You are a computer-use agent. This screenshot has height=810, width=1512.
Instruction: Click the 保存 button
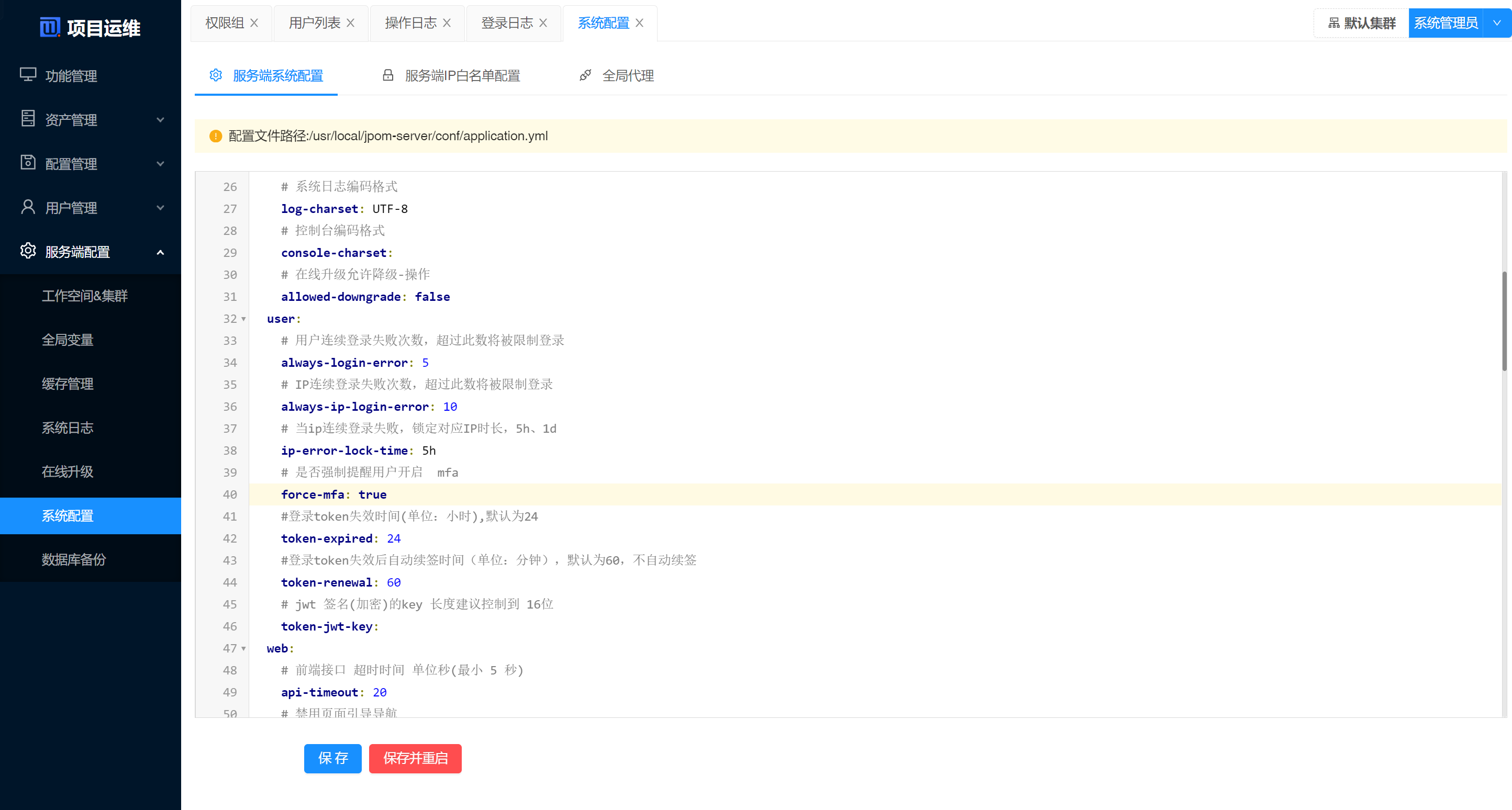(332, 758)
